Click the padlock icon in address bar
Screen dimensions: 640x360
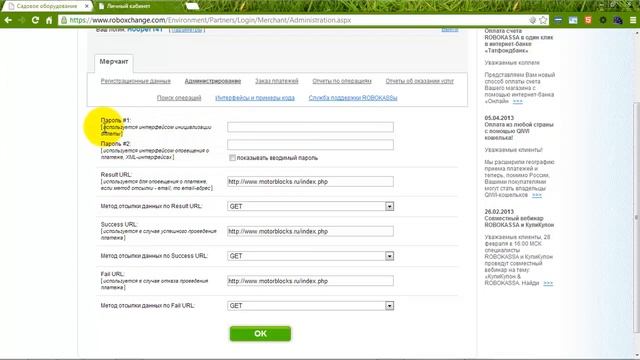[64, 20]
